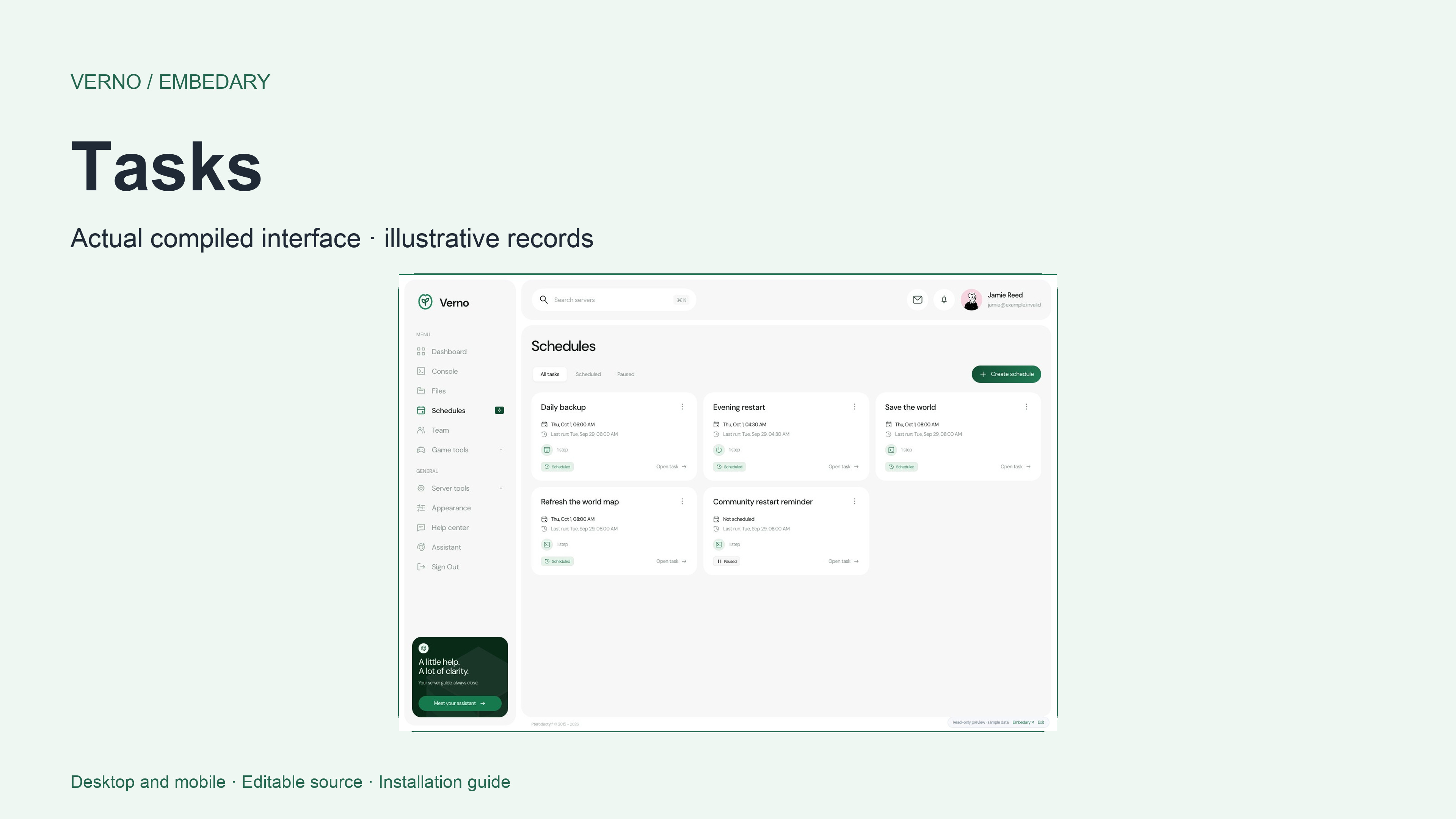Viewport: 1456px width, 819px height.
Task: Expand the Game tools submenu chevron
Action: click(501, 450)
